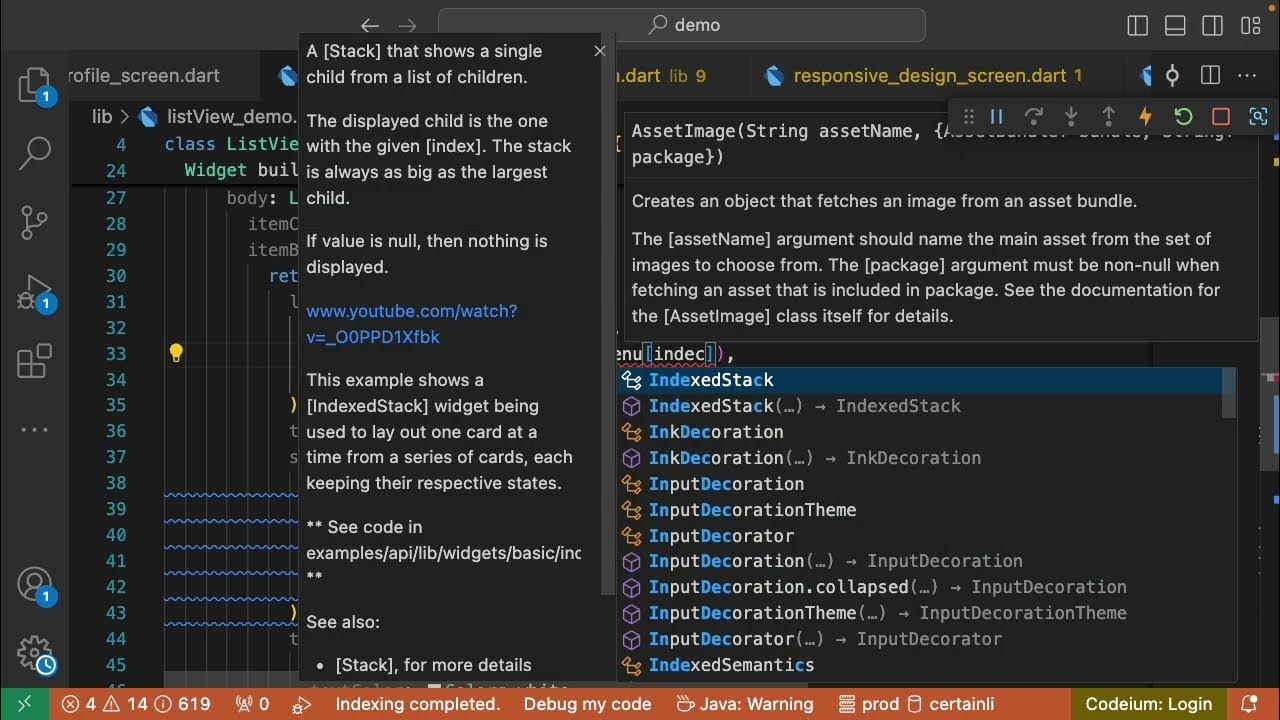Stop debugging with the red square
Viewport: 1280px width, 720px height.
pos(1220,117)
